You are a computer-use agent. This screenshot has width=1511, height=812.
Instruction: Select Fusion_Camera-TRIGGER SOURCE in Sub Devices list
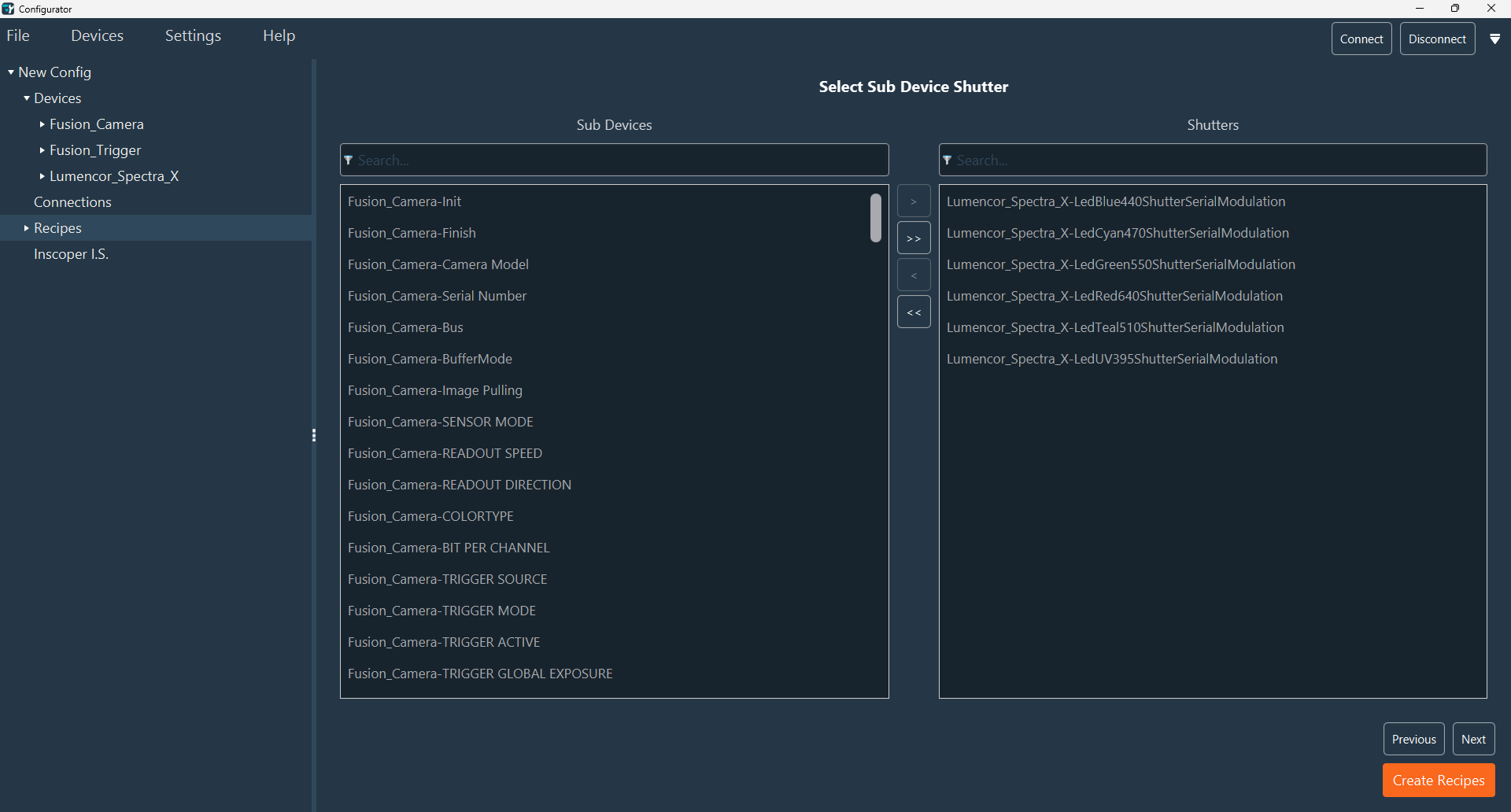(x=447, y=579)
